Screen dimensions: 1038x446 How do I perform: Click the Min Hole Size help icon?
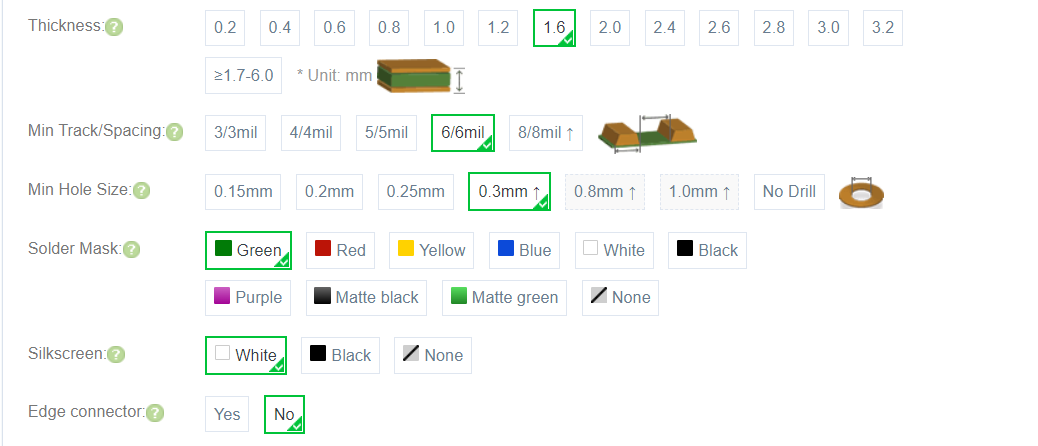pos(142,191)
